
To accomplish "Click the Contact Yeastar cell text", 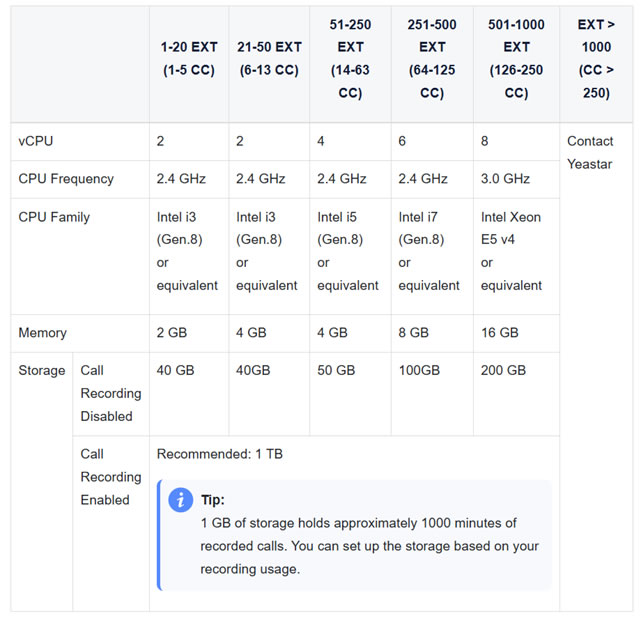I will pyautogui.click(x=590, y=152).
